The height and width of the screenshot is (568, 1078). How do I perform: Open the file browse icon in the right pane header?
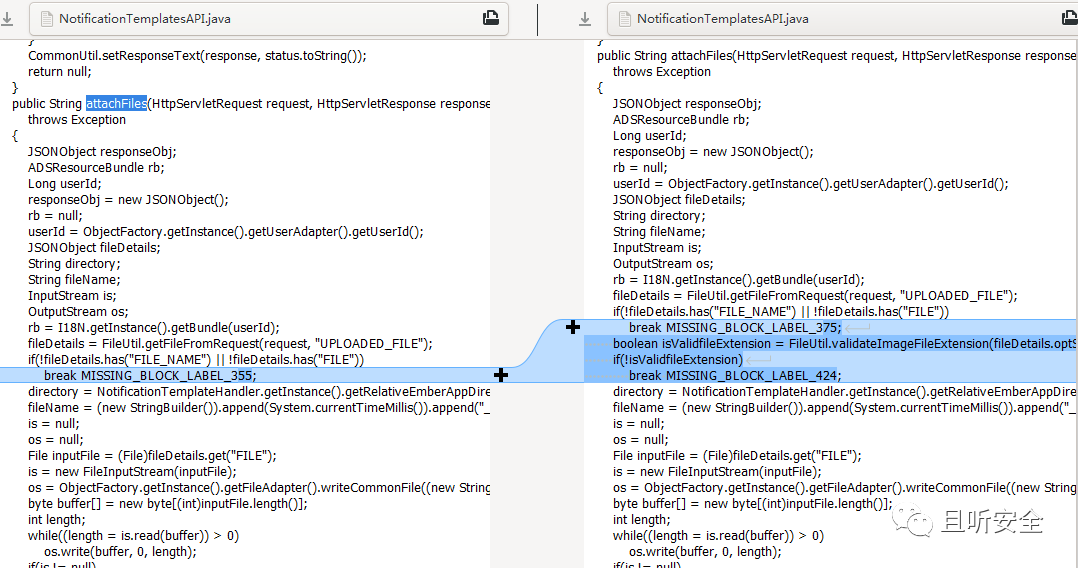click(x=1070, y=18)
